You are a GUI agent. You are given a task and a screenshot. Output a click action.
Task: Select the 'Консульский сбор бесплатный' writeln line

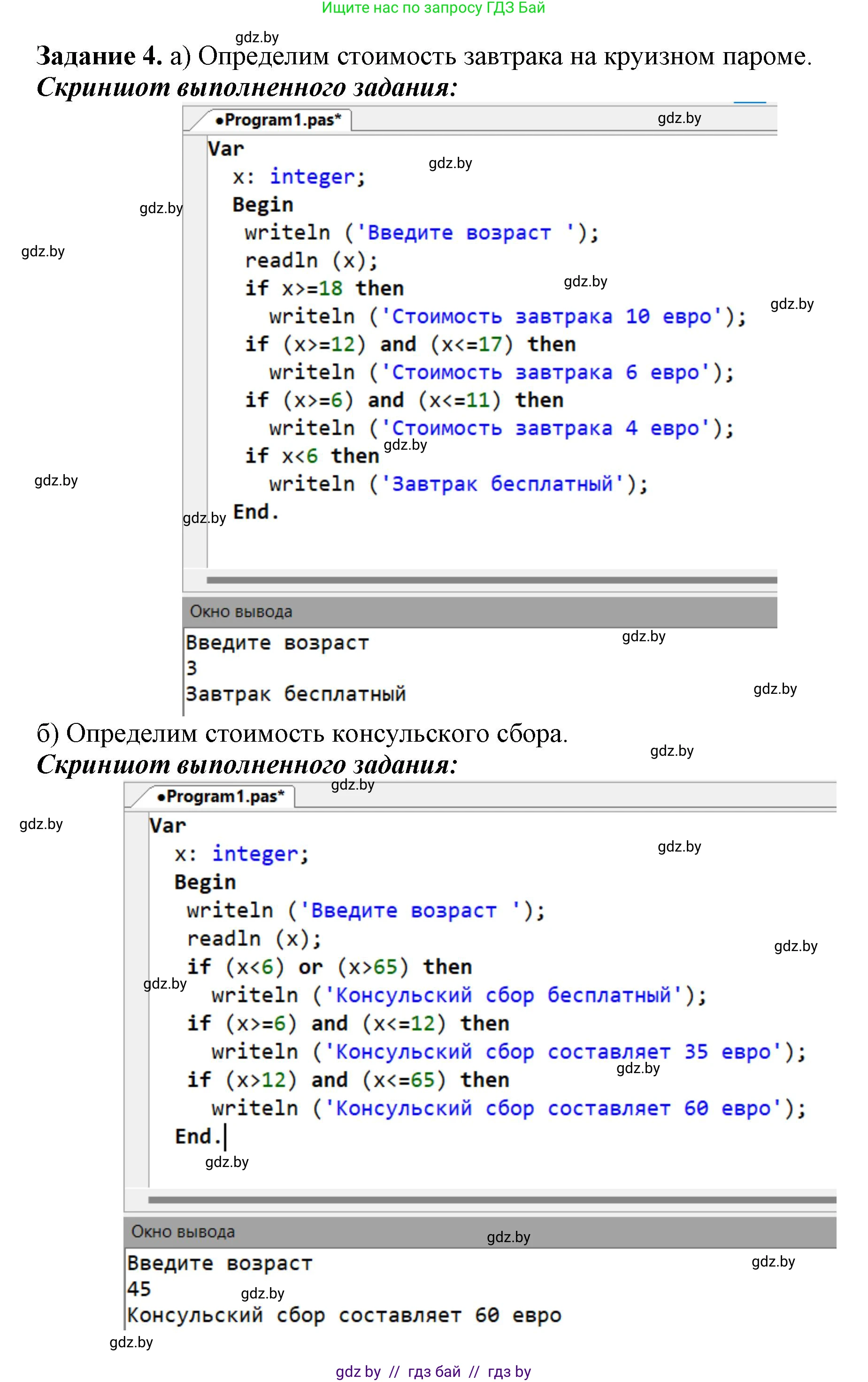click(459, 995)
